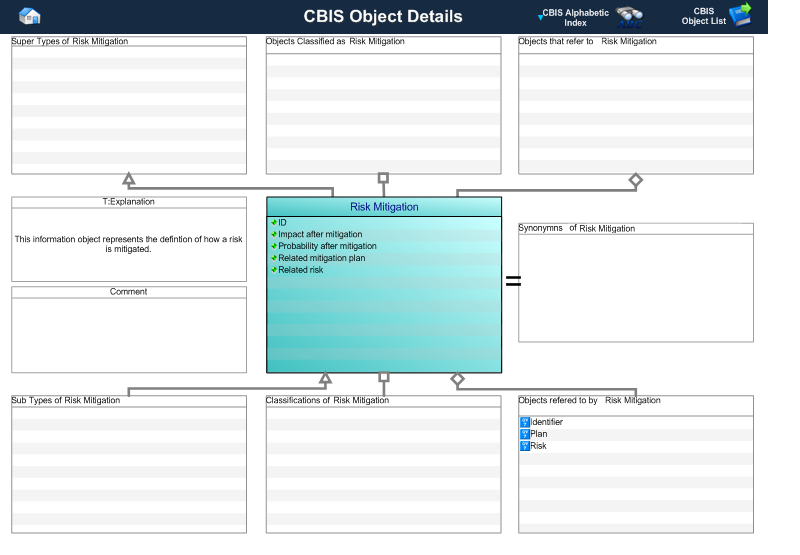Click the square connector below the Risk Mitigation box
This screenshot has height=555, width=800.
tap(384, 377)
